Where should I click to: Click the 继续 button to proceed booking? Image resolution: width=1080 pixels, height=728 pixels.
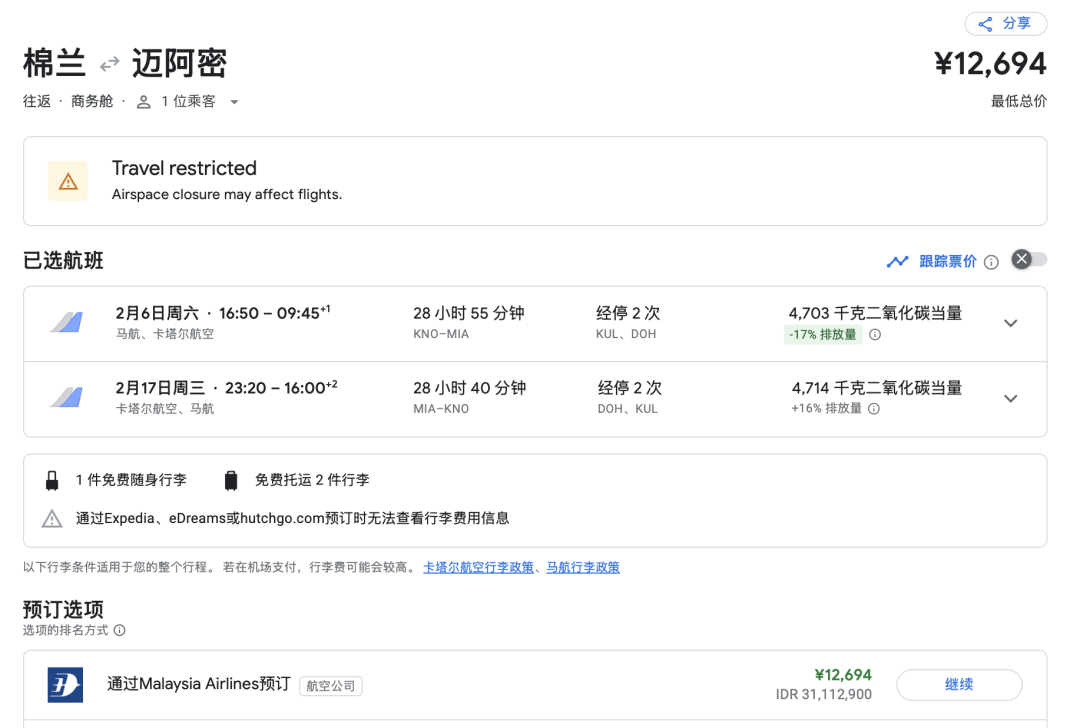click(959, 684)
